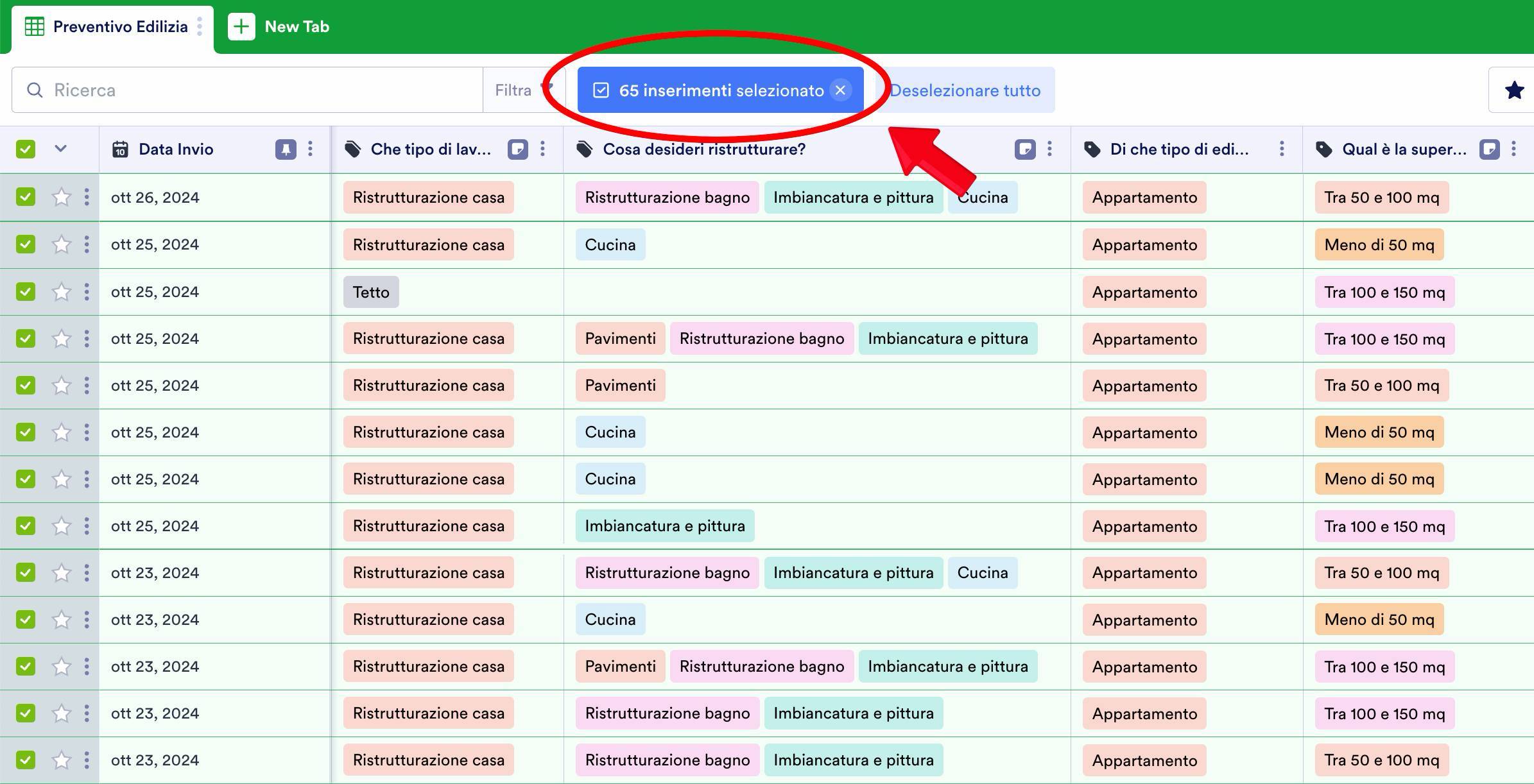Screen dimensions: 1534x784
Task: Uncheck the checkbox on the ott 26, 2024 row
Action: (x=25, y=197)
